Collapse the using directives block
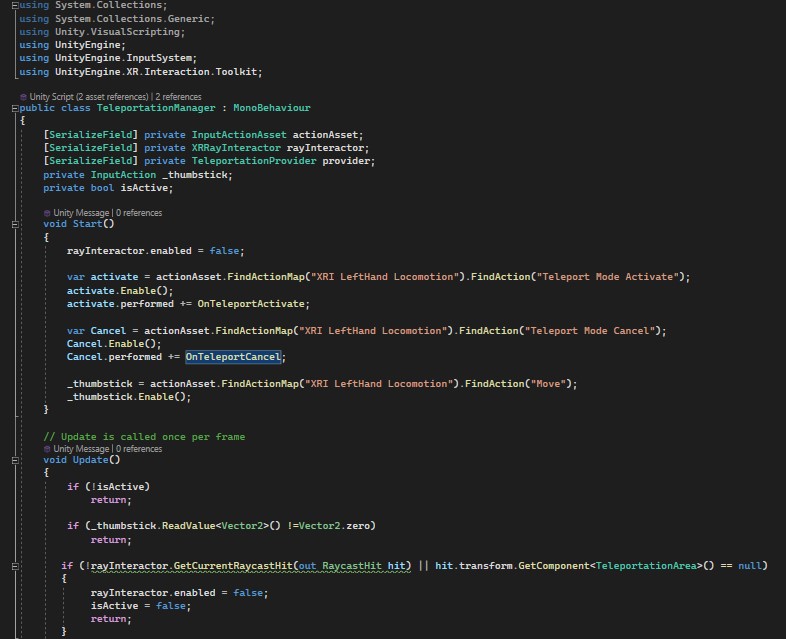Image resolution: width=786 pixels, height=639 pixels. tap(14, 5)
